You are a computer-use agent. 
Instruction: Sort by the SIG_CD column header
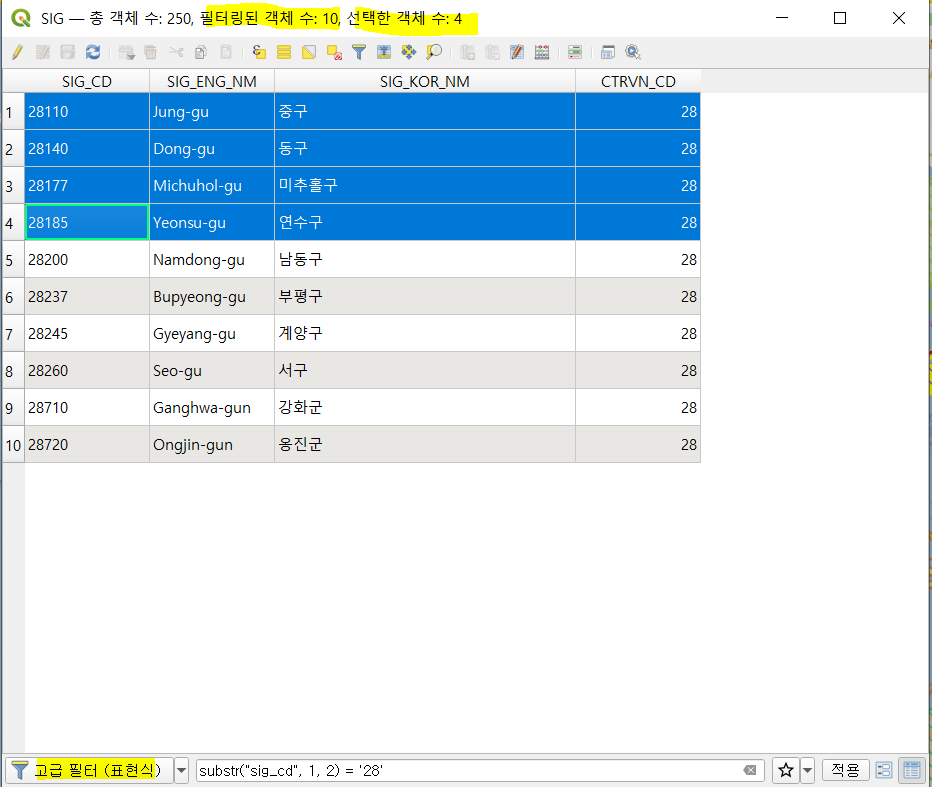pyautogui.click(x=87, y=81)
